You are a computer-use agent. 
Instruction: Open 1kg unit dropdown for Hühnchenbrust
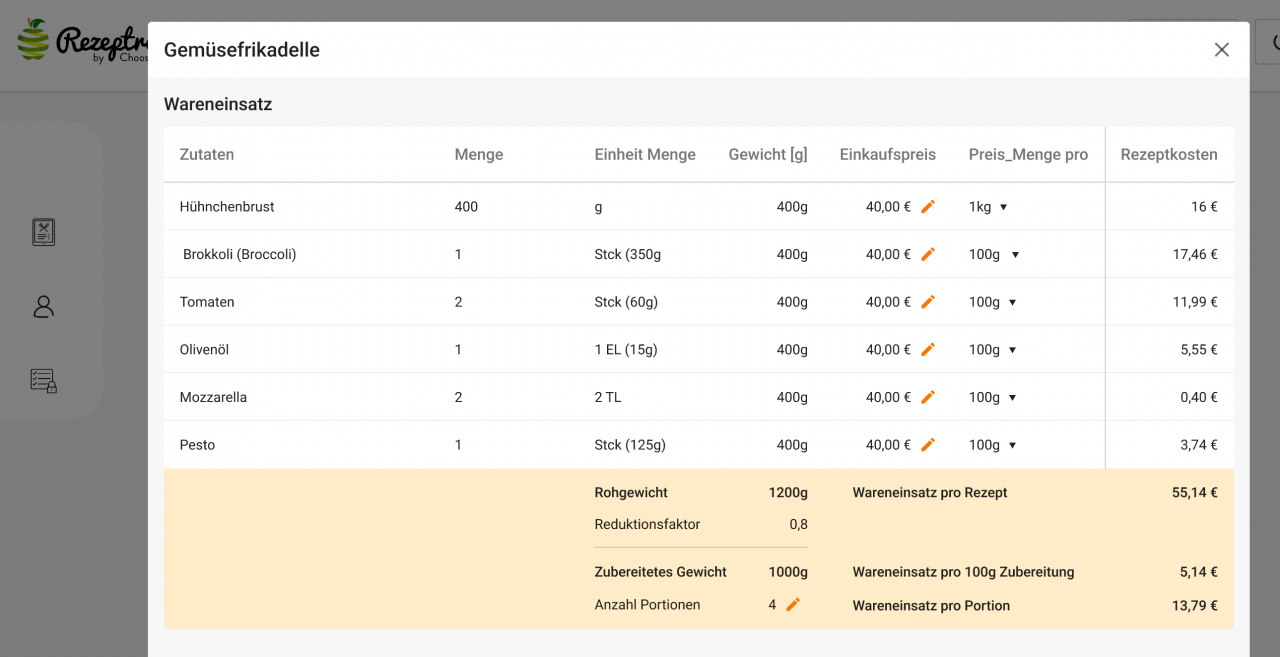pyautogui.click(x=987, y=207)
